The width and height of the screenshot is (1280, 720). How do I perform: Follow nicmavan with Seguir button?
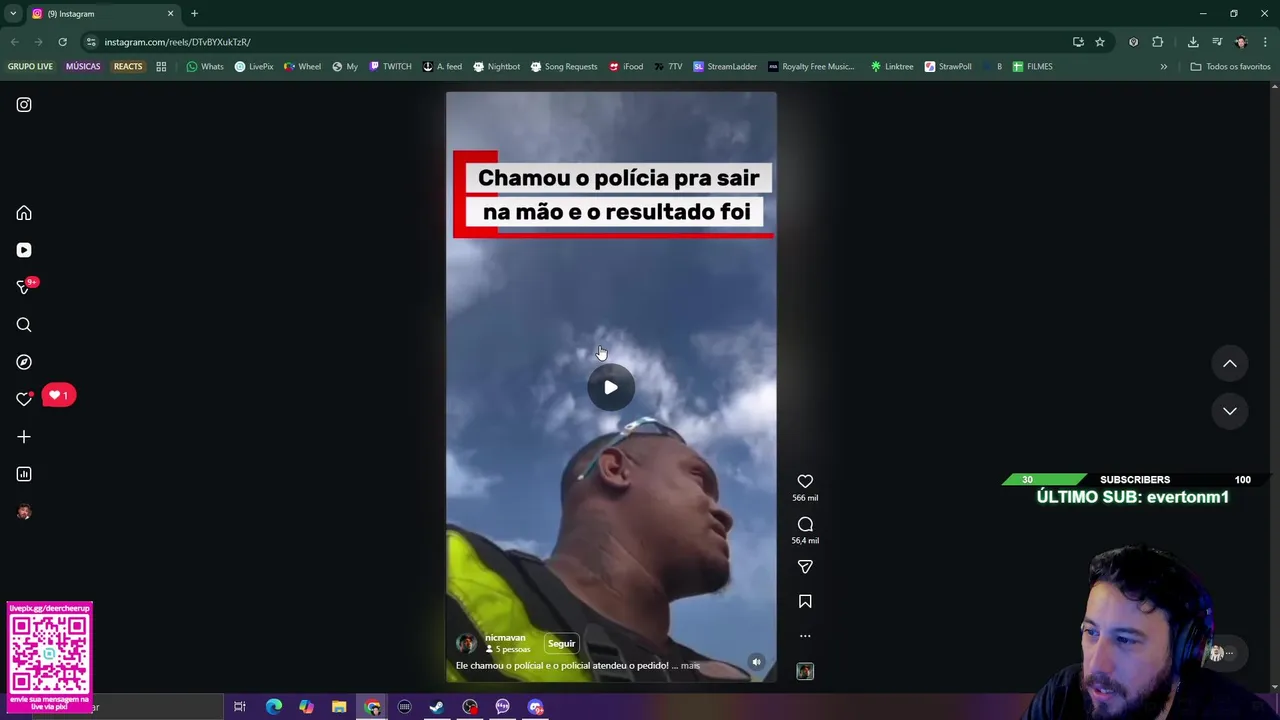(x=561, y=644)
